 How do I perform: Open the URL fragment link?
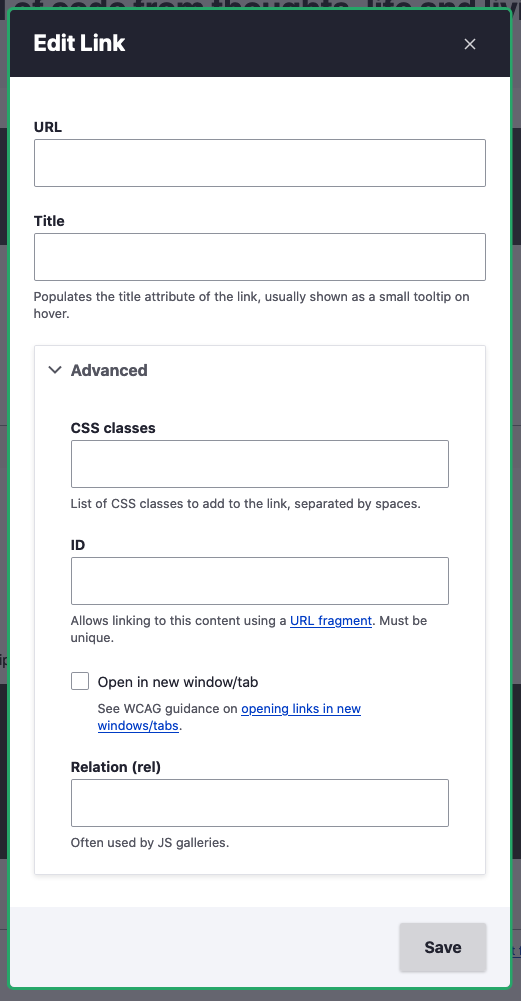331,621
